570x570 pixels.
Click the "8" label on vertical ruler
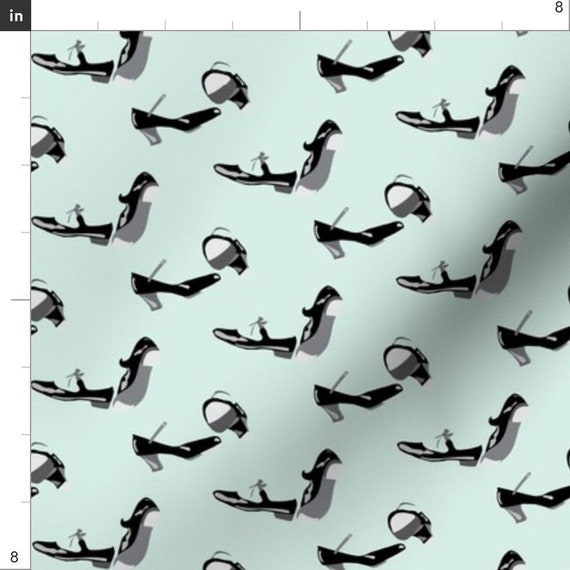point(14,557)
